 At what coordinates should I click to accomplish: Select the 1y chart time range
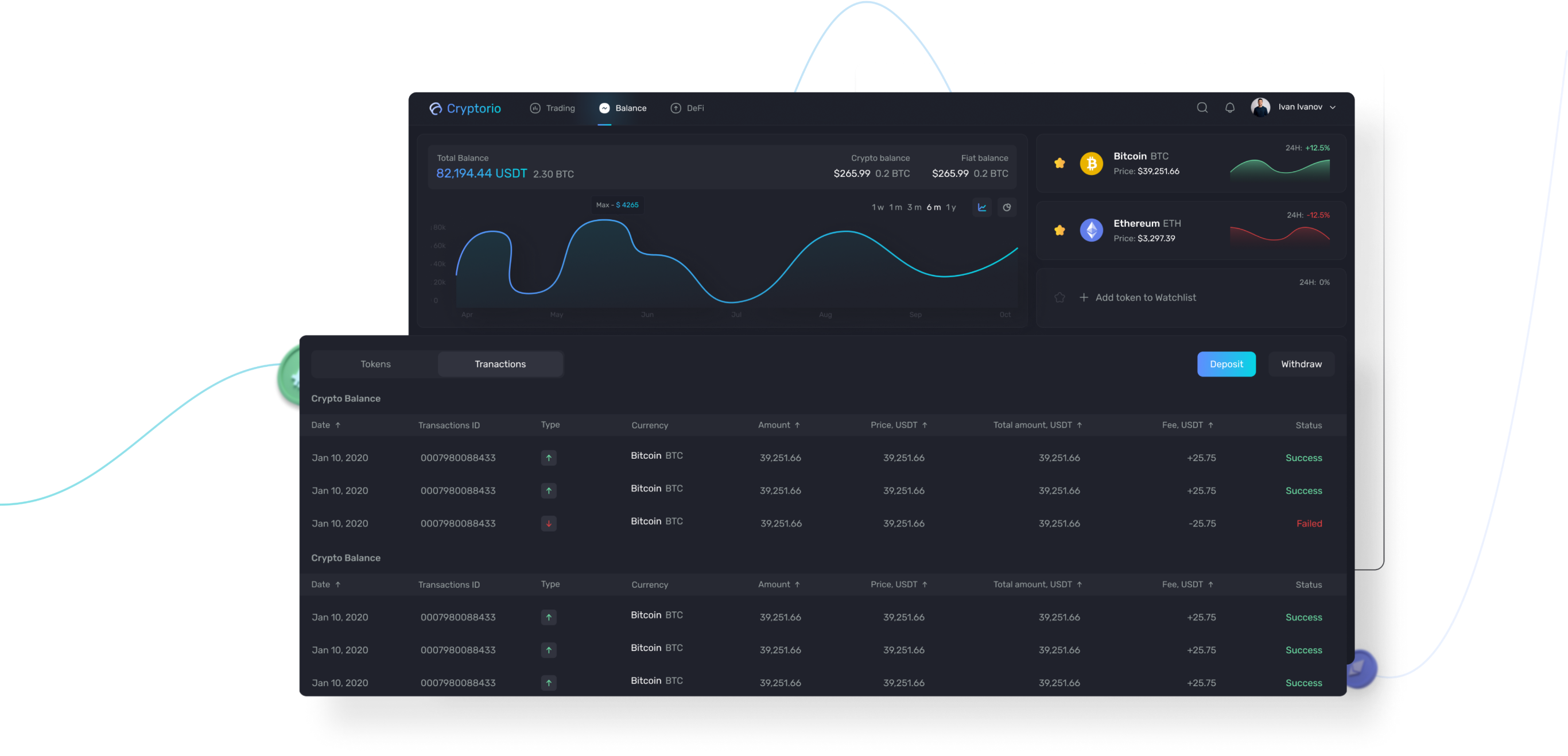pyautogui.click(x=951, y=208)
